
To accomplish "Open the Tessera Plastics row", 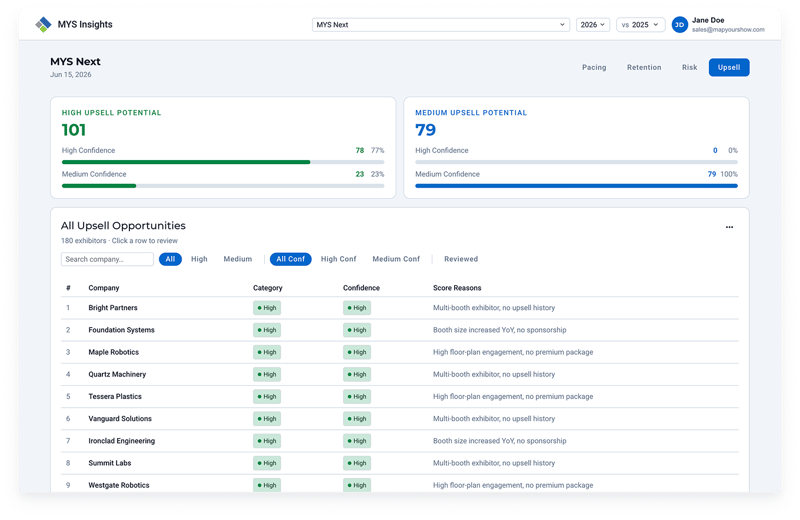I will coord(399,397).
